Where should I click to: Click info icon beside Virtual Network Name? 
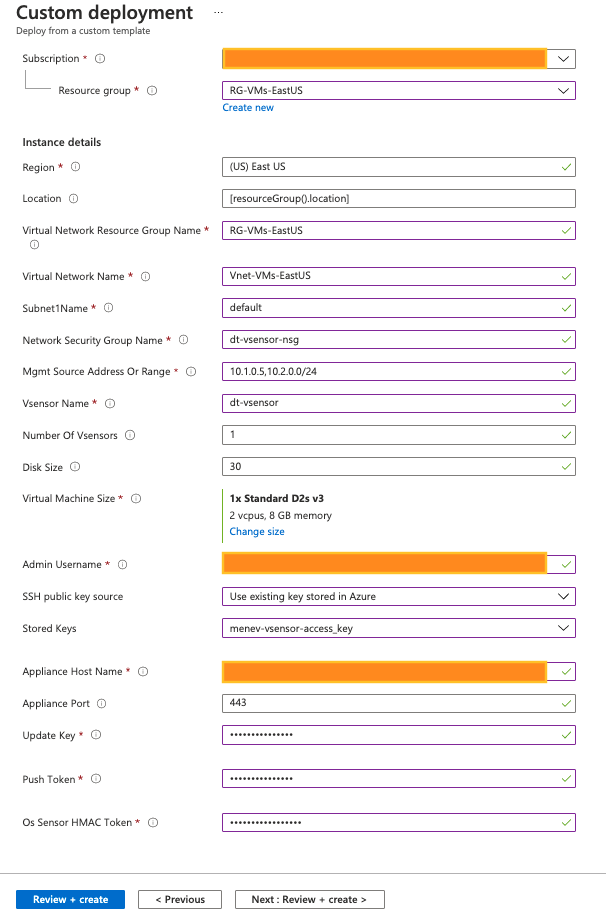[x=145, y=276]
